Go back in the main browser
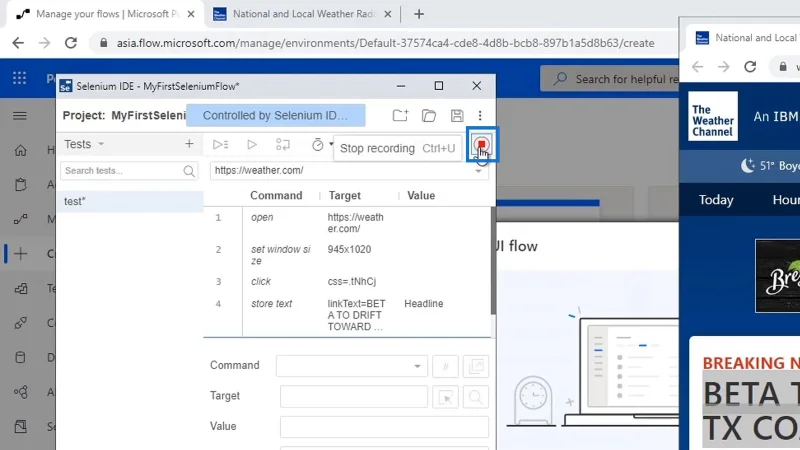 pyautogui.click(x=18, y=43)
